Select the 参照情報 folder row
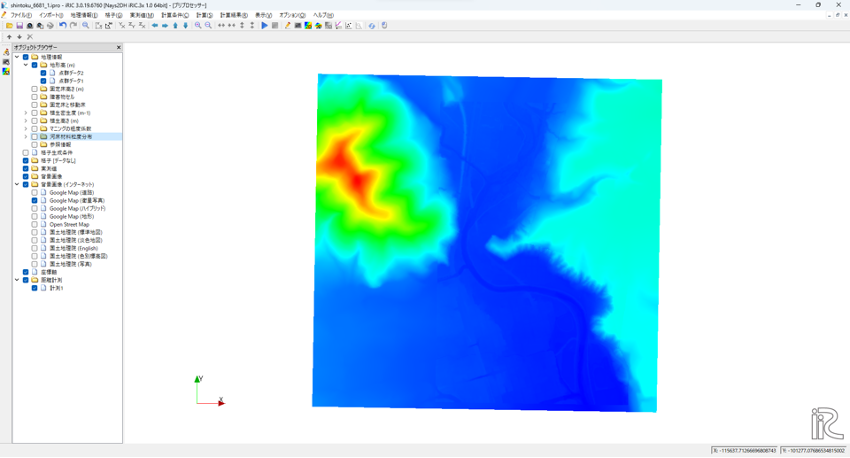The height and width of the screenshot is (458, 850). click(60, 145)
